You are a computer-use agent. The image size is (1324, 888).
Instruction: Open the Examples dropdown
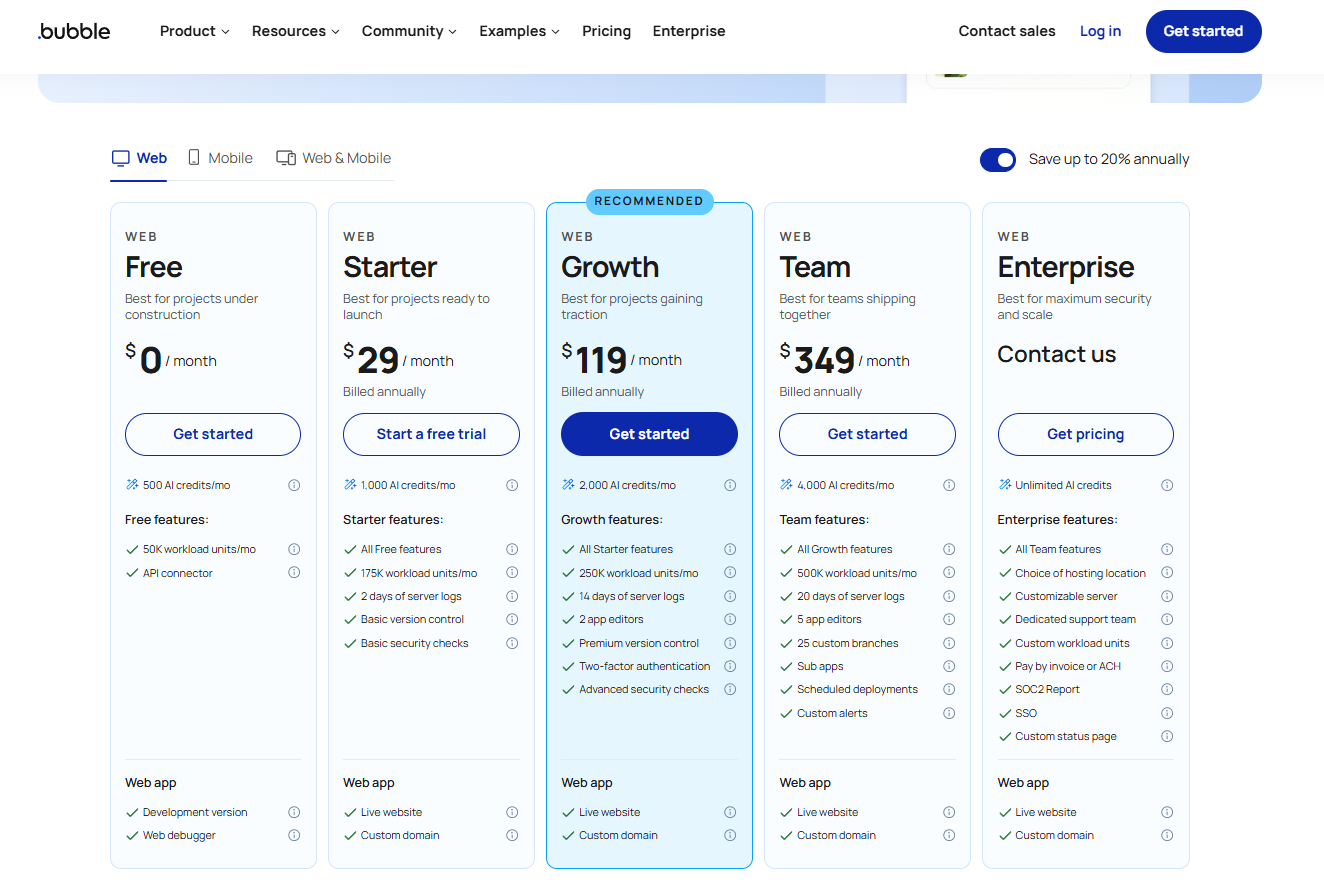(520, 31)
